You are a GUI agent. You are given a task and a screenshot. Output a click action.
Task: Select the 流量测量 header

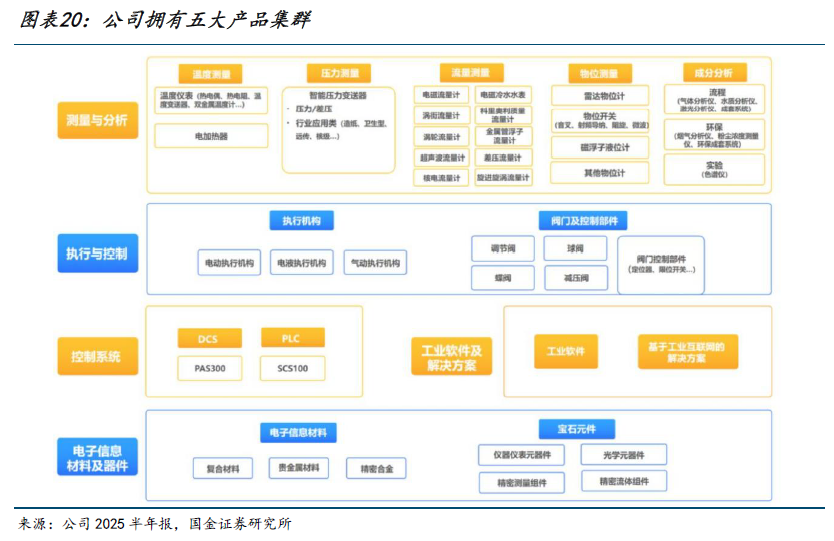pyautogui.click(x=470, y=73)
